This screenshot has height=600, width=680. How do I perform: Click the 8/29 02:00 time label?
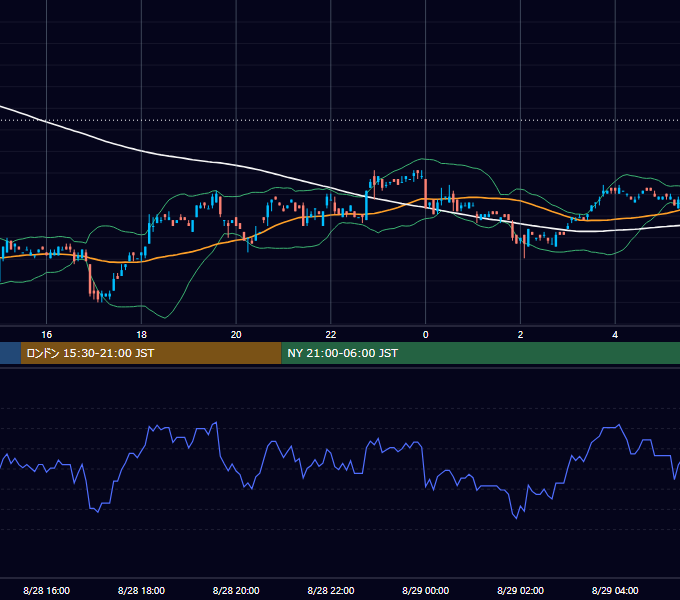pos(520,590)
